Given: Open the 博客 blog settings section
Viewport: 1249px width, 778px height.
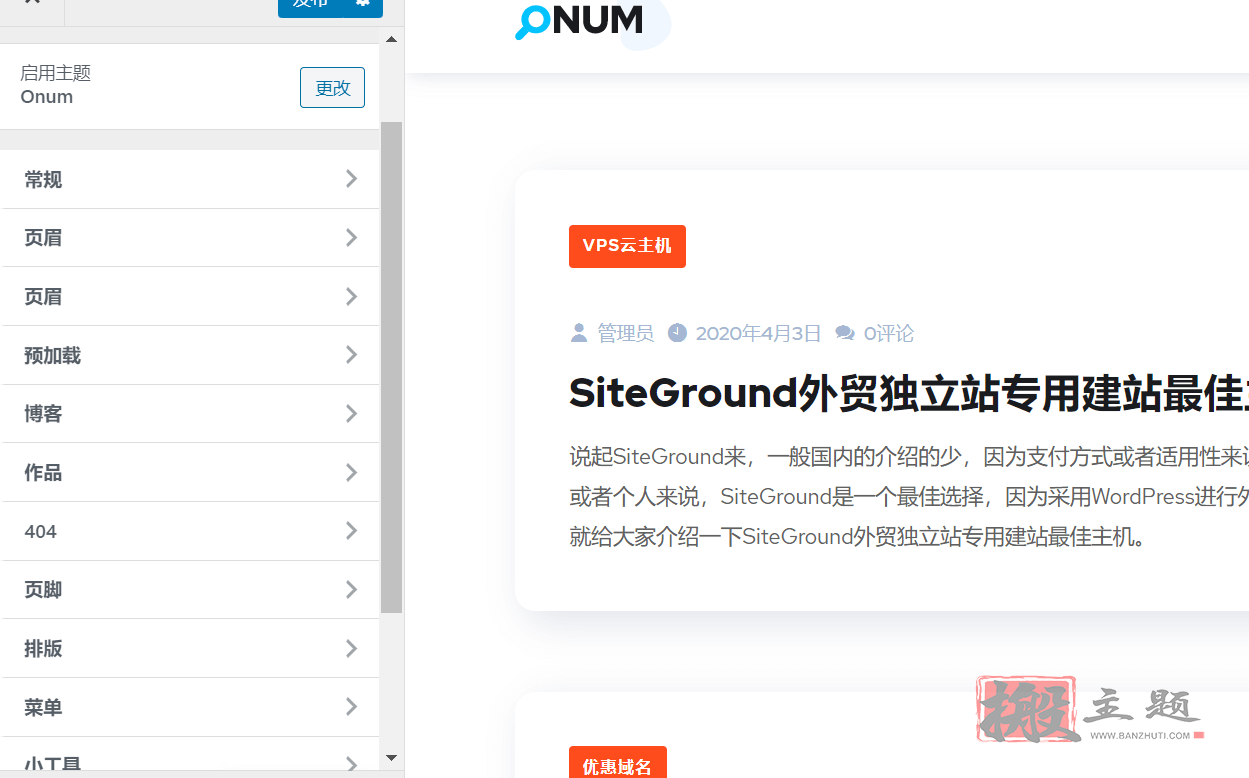Looking at the screenshot, I should [x=190, y=414].
